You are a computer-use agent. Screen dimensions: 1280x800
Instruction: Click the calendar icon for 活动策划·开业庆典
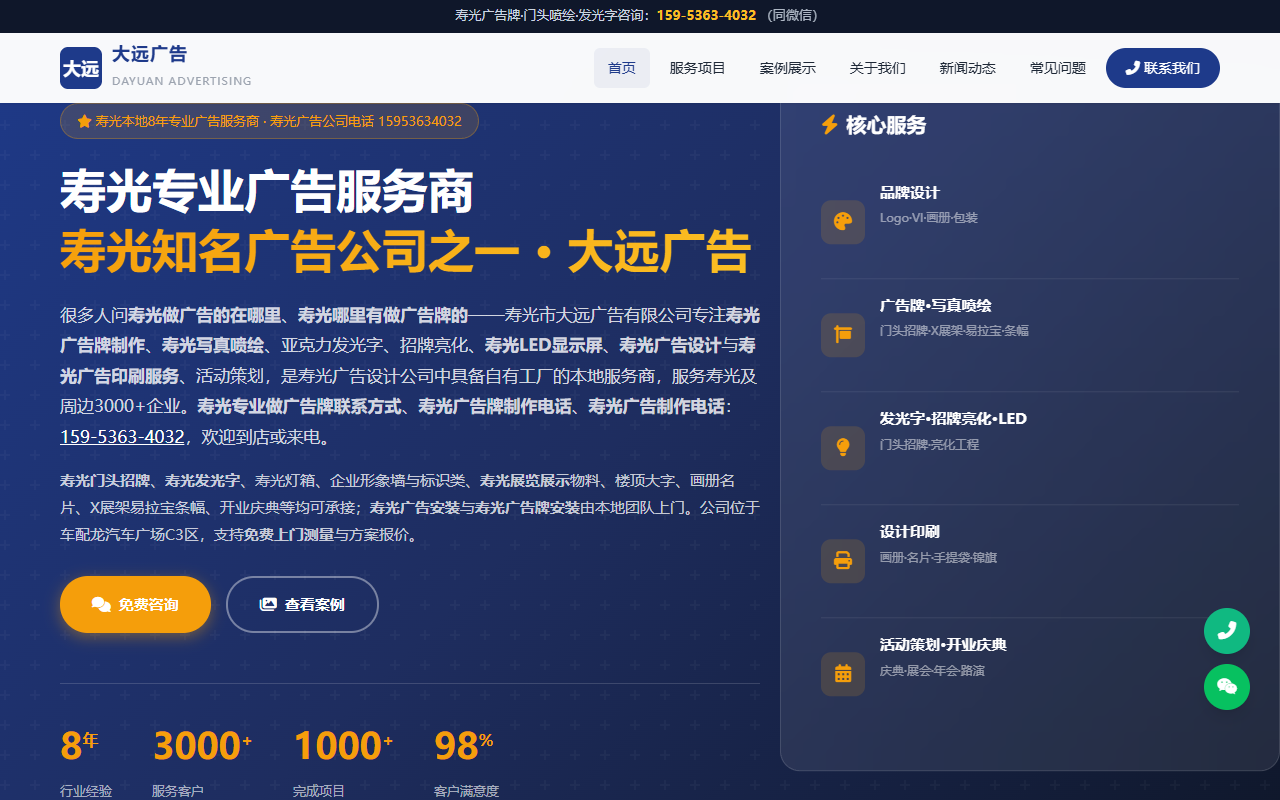coord(843,674)
